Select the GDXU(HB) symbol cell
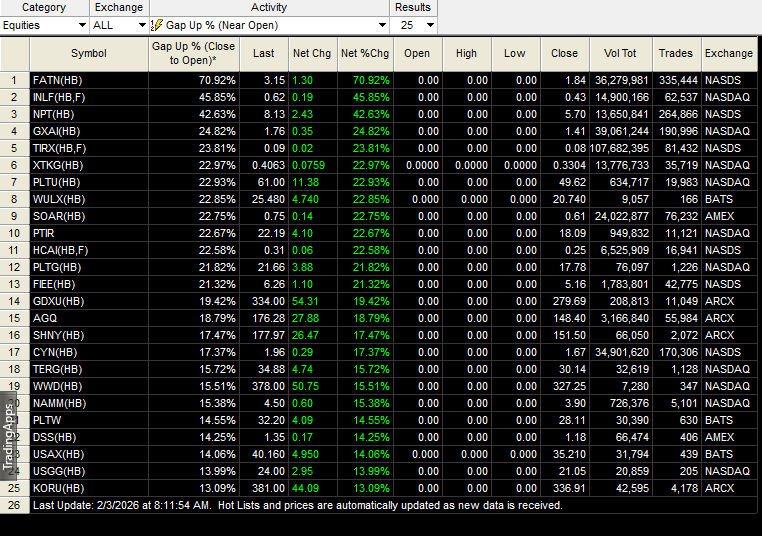The image size is (762, 536). [x=89, y=301]
